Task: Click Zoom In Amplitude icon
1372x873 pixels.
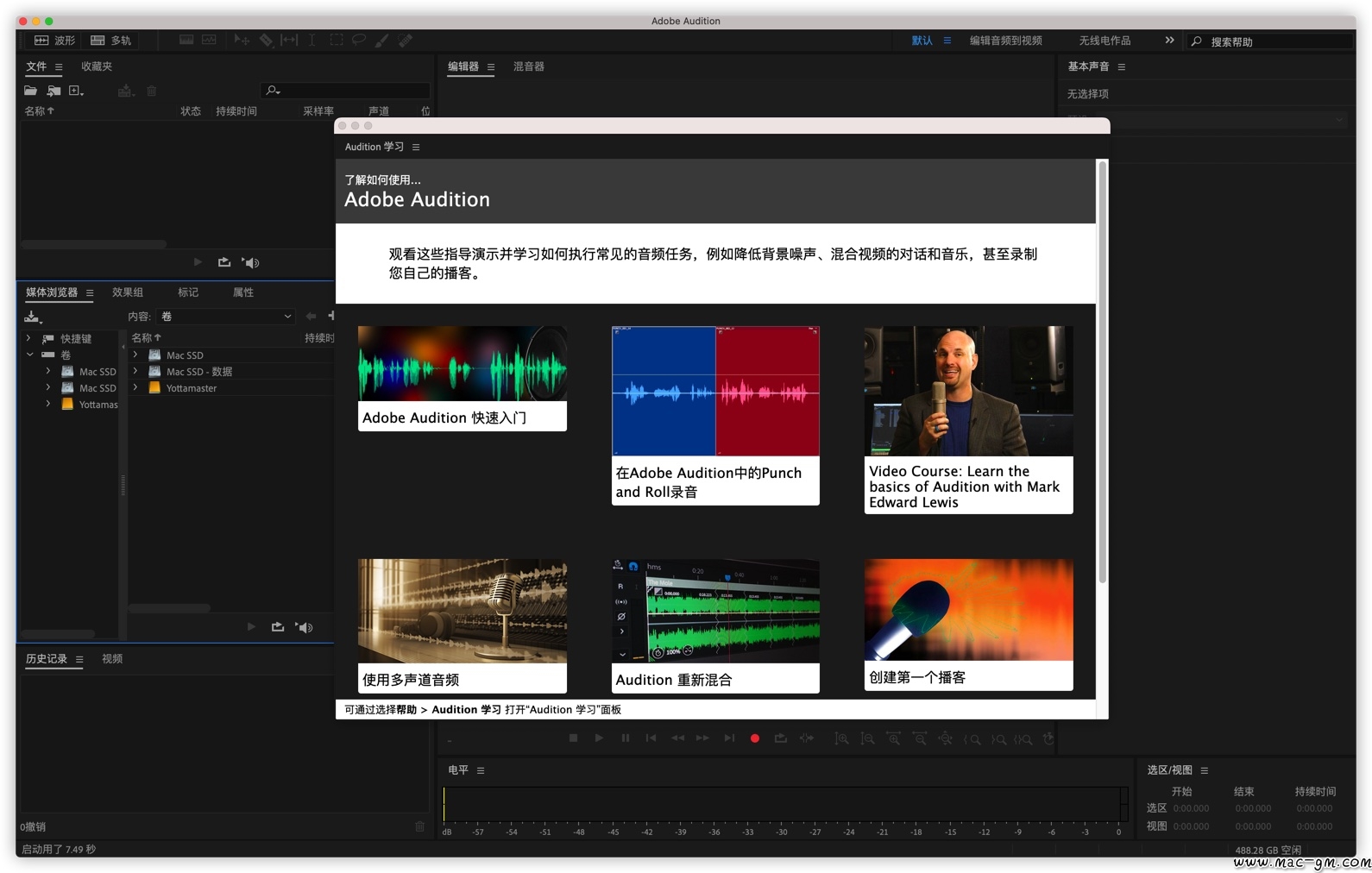Action: tap(841, 739)
